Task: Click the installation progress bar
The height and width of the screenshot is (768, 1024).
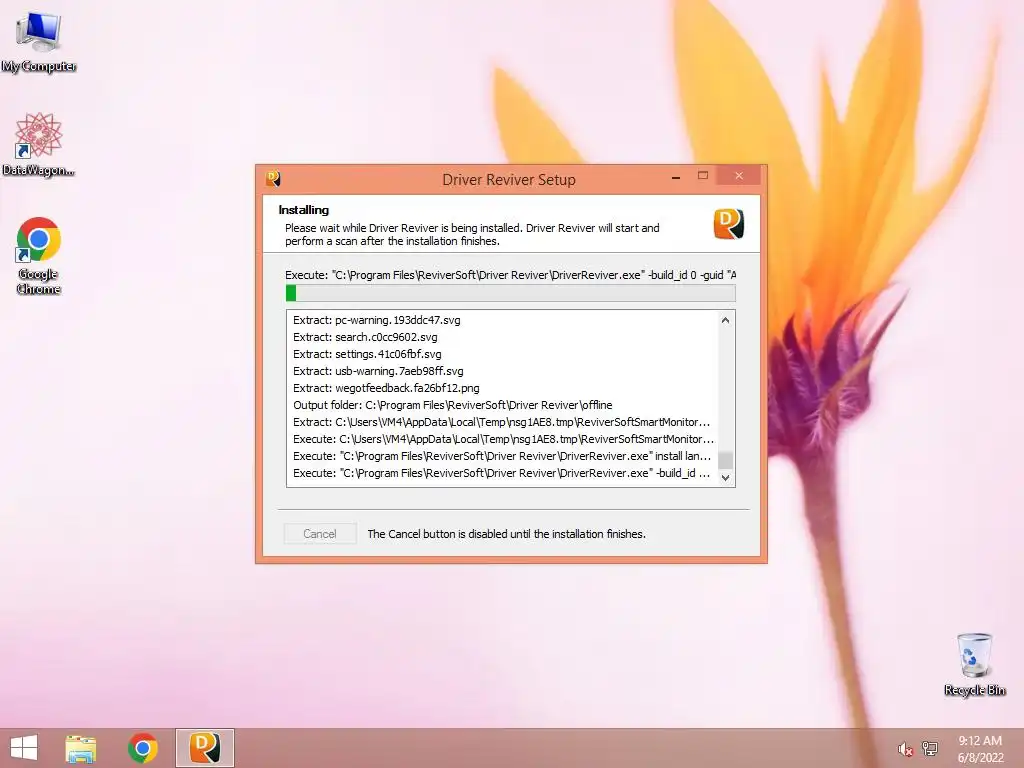Action: [x=511, y=293]
